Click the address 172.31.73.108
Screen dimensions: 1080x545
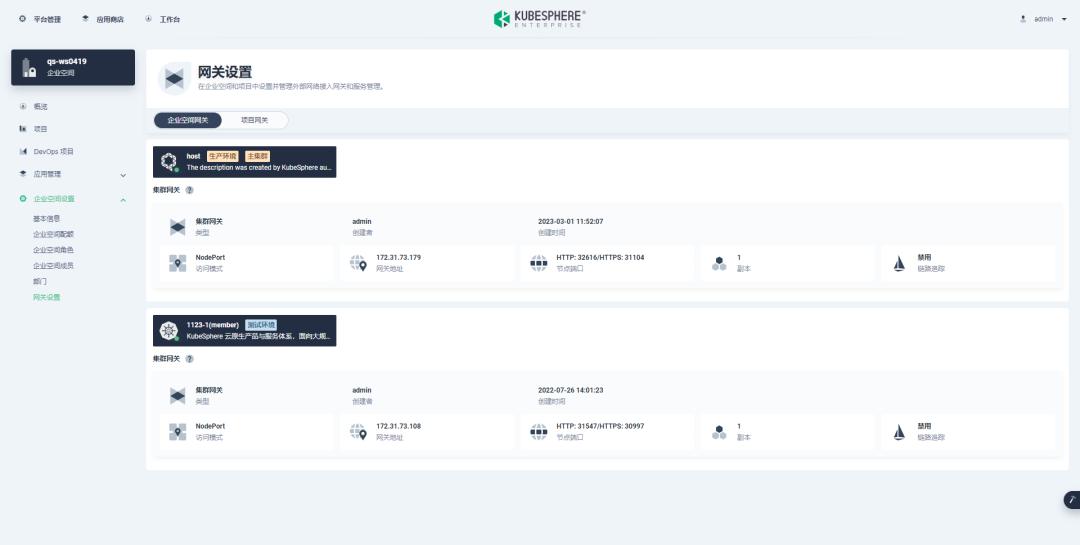point(398,426)
